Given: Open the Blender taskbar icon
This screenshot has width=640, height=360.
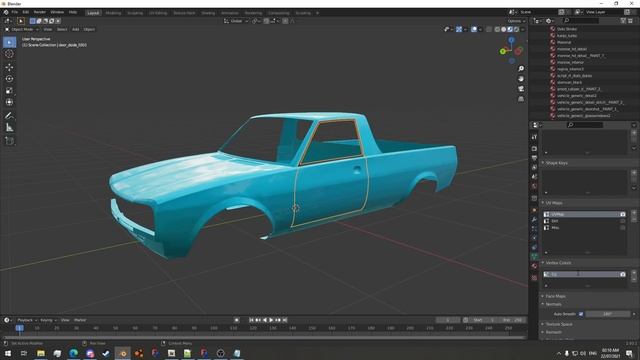Looking at the screenshot, I should point(122,353).
